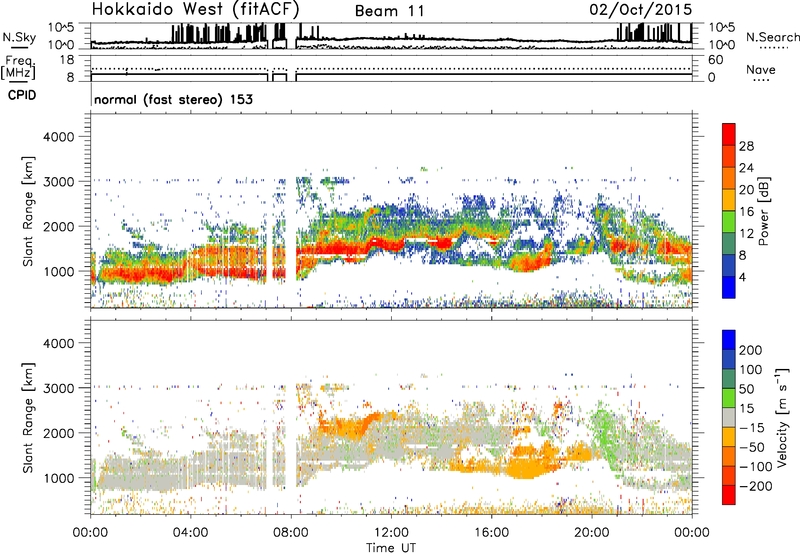The width and height of the screenshot is (800, 554).
Task: Click the '2000' tick of the velocity panel
Action: [58, 433]
